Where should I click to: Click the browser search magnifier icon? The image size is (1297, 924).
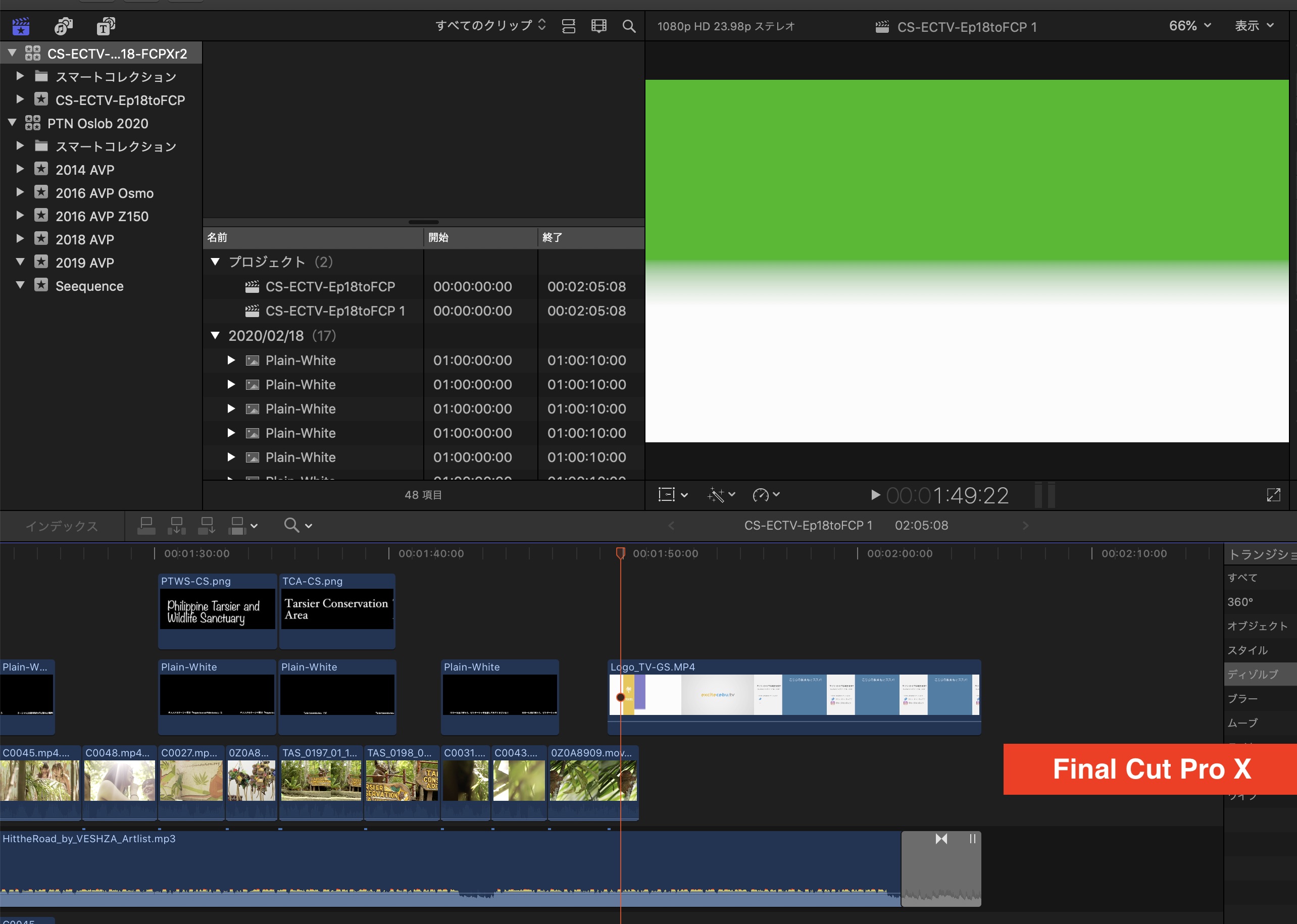628,26
